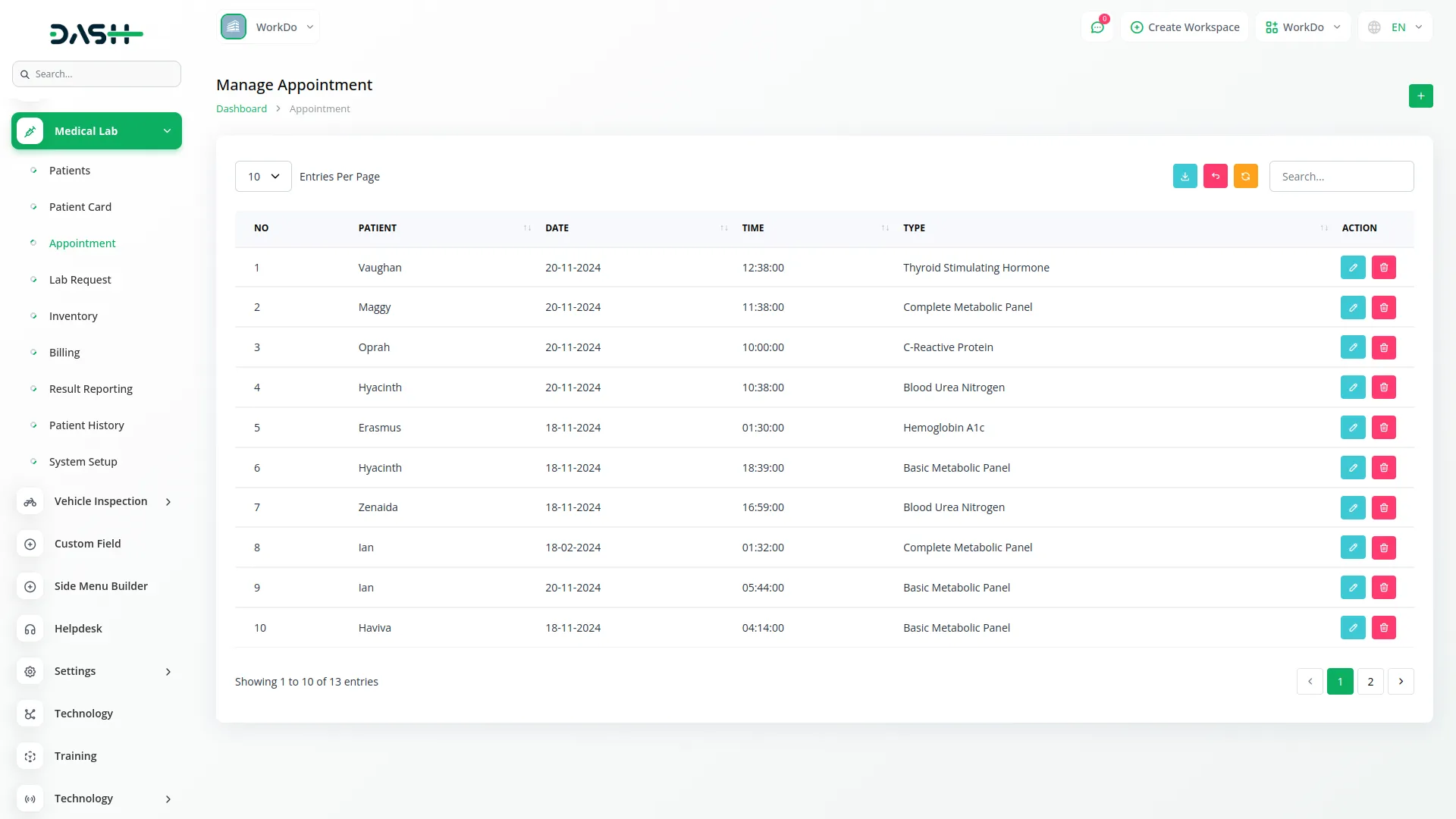Viewport: 1456px width, 819px height.
Task: Delete Oprah's appointment using the trash icon
Action: 1383,347
